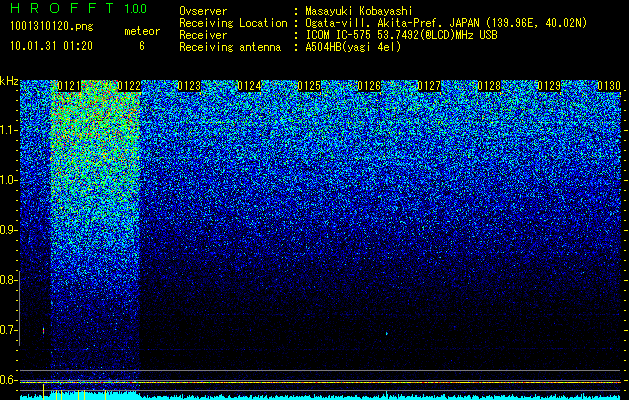Click the kHz axis unit label
The width and height of the screenshot is (629, 400).
click(x=9, y=81)
